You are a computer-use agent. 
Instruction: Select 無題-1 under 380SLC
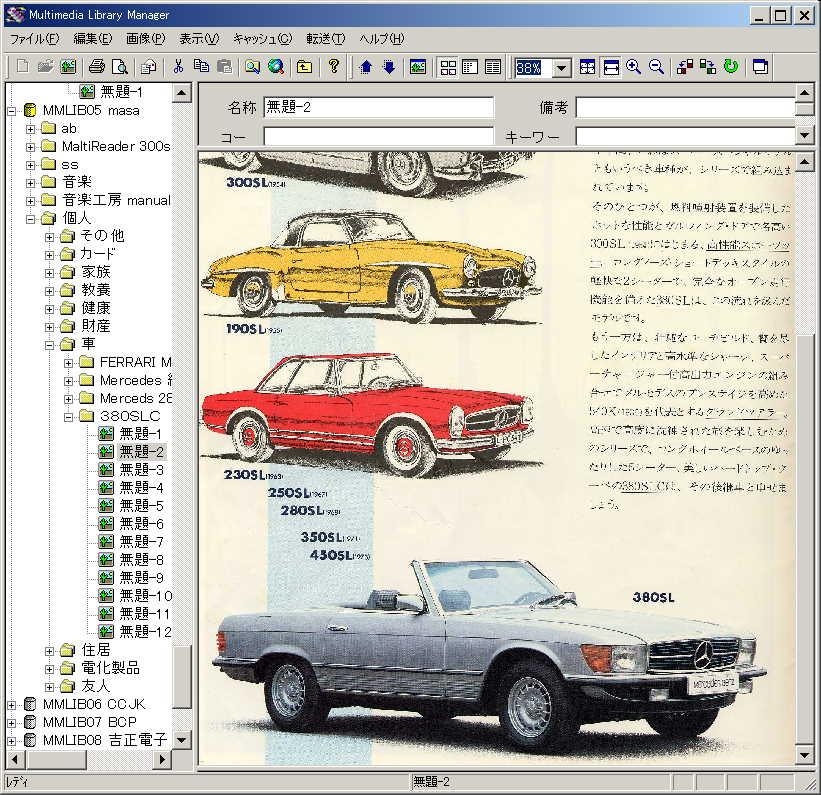141,434
